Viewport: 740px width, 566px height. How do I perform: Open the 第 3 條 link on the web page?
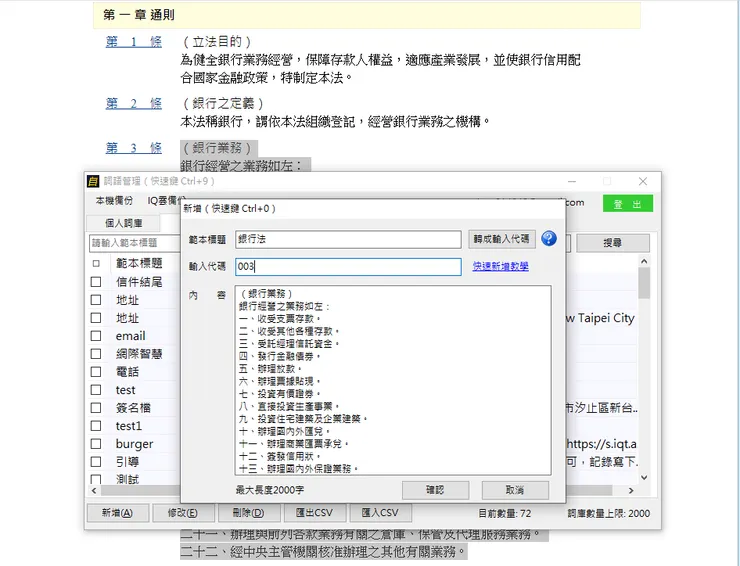tap(134, 148)
